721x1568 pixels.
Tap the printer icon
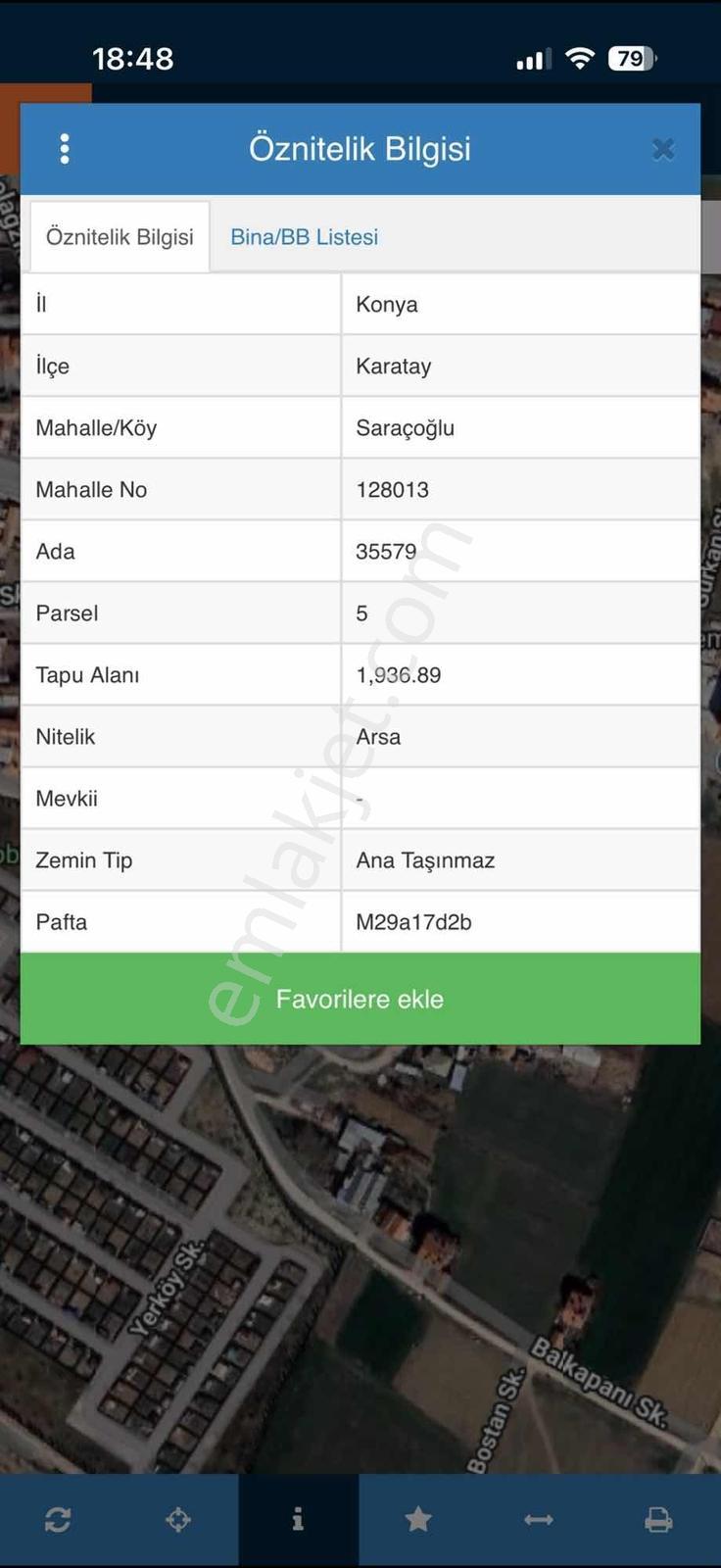658,1520
